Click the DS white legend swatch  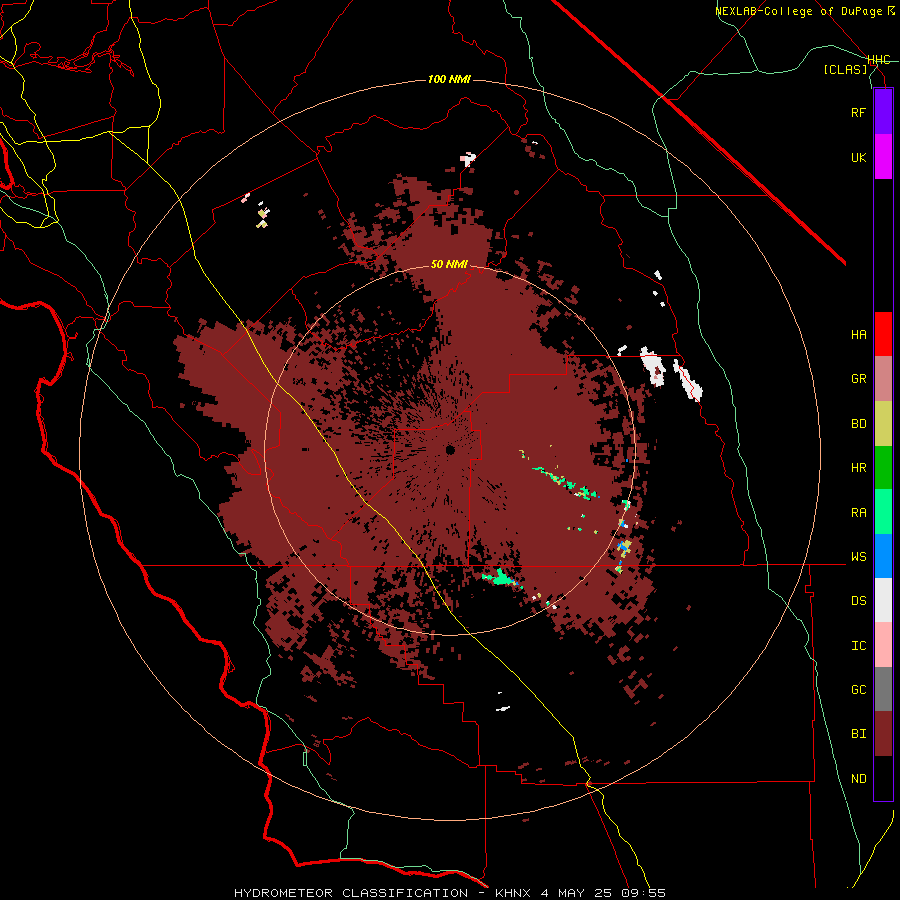(883, 600)
